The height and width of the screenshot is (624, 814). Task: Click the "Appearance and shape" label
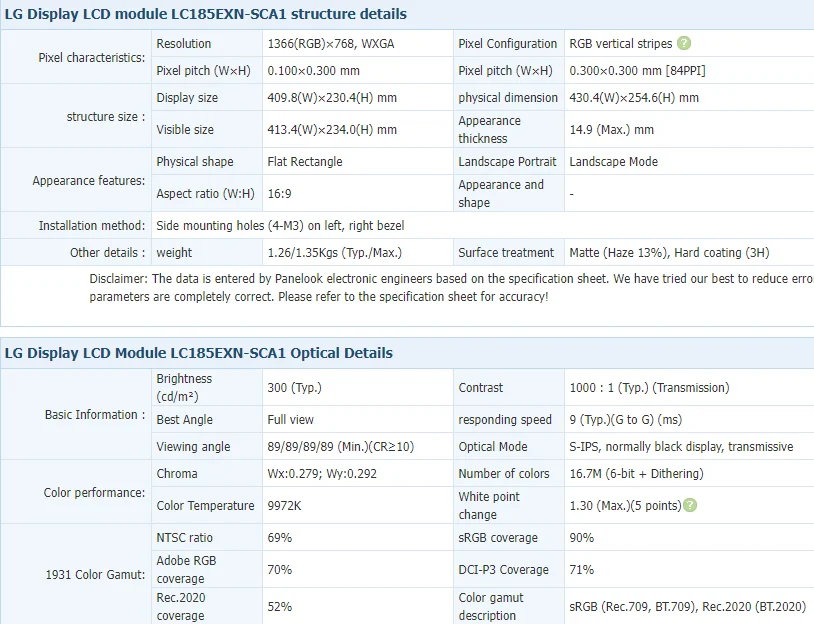pyautogui.click(x=501, y=194)
